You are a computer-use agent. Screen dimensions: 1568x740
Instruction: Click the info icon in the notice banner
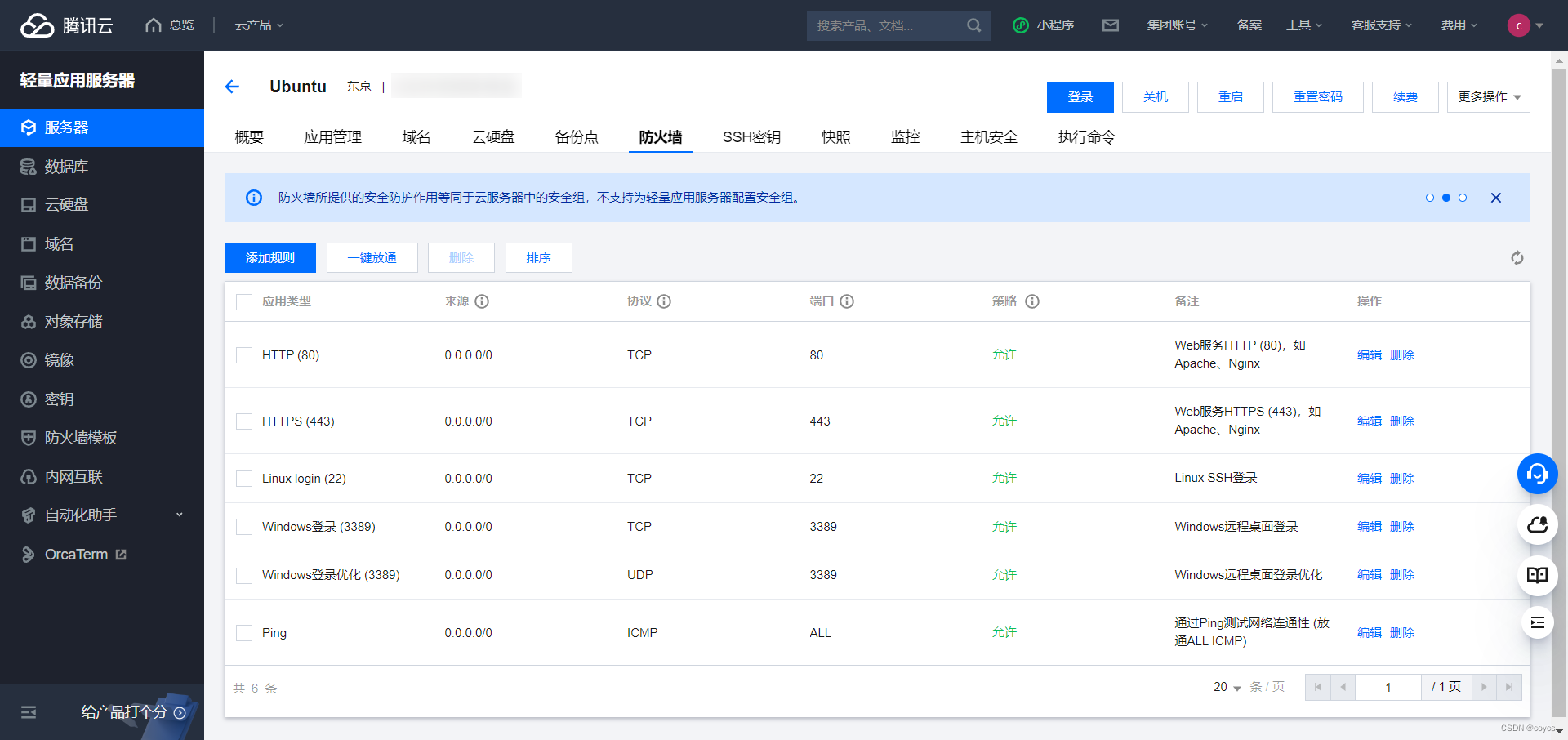tap(254, 198)
